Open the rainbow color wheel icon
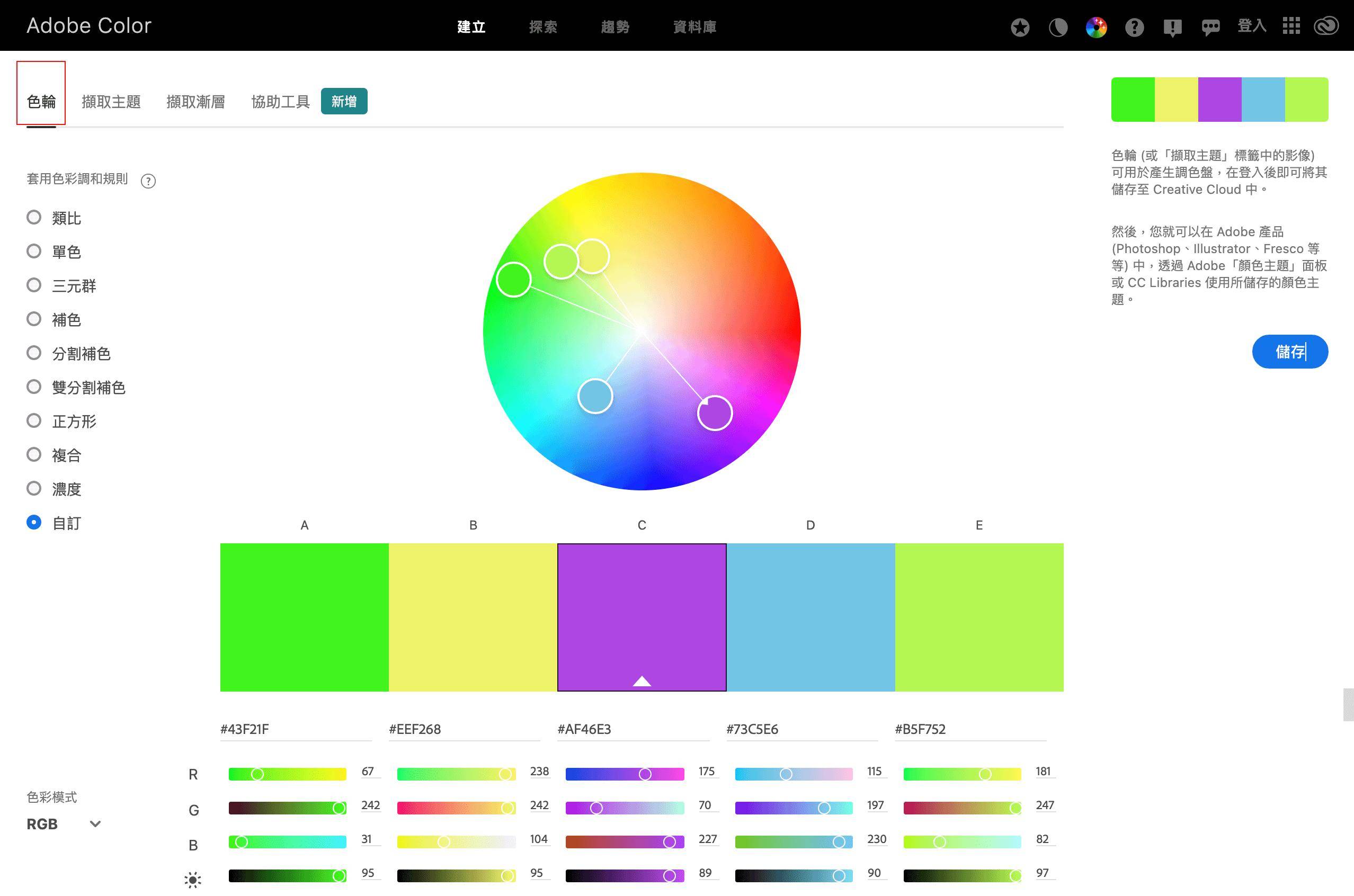Screen dimensions: 1354x896 (x=1095, y=27)
